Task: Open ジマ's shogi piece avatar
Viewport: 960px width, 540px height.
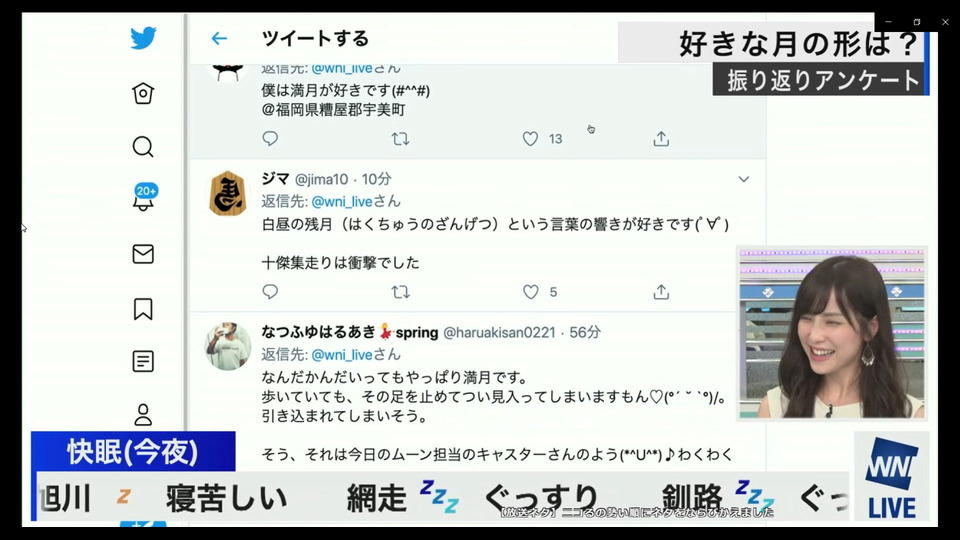Action: point(228,193)
